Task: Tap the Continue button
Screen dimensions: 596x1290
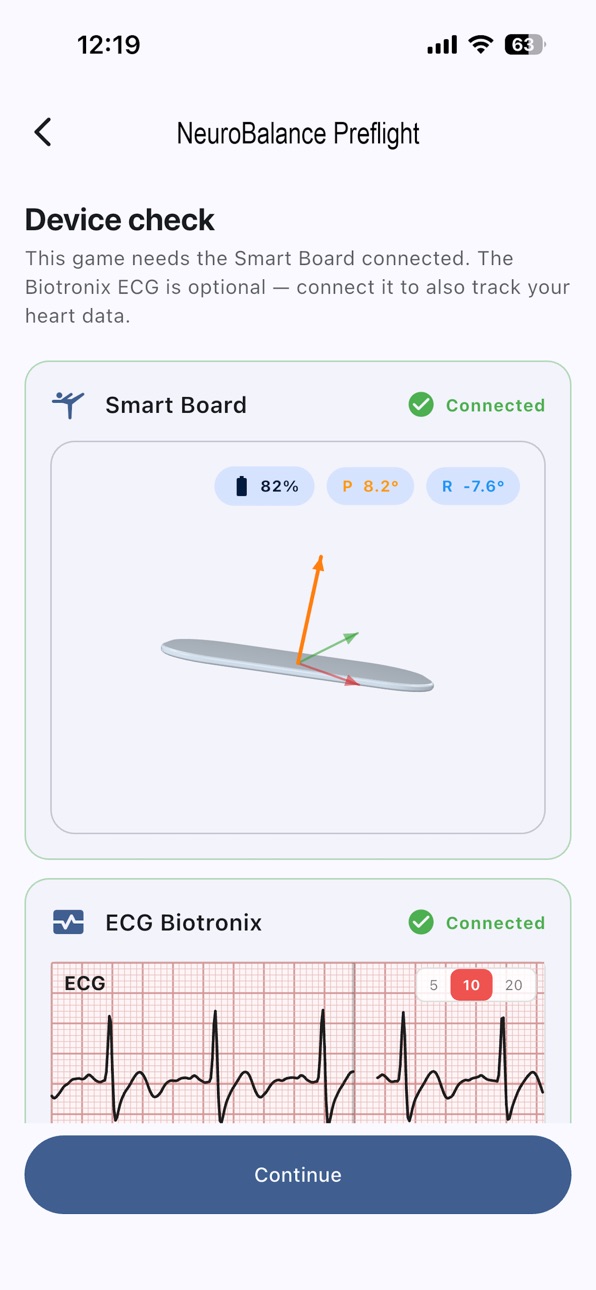Action: click(298, 1175)
